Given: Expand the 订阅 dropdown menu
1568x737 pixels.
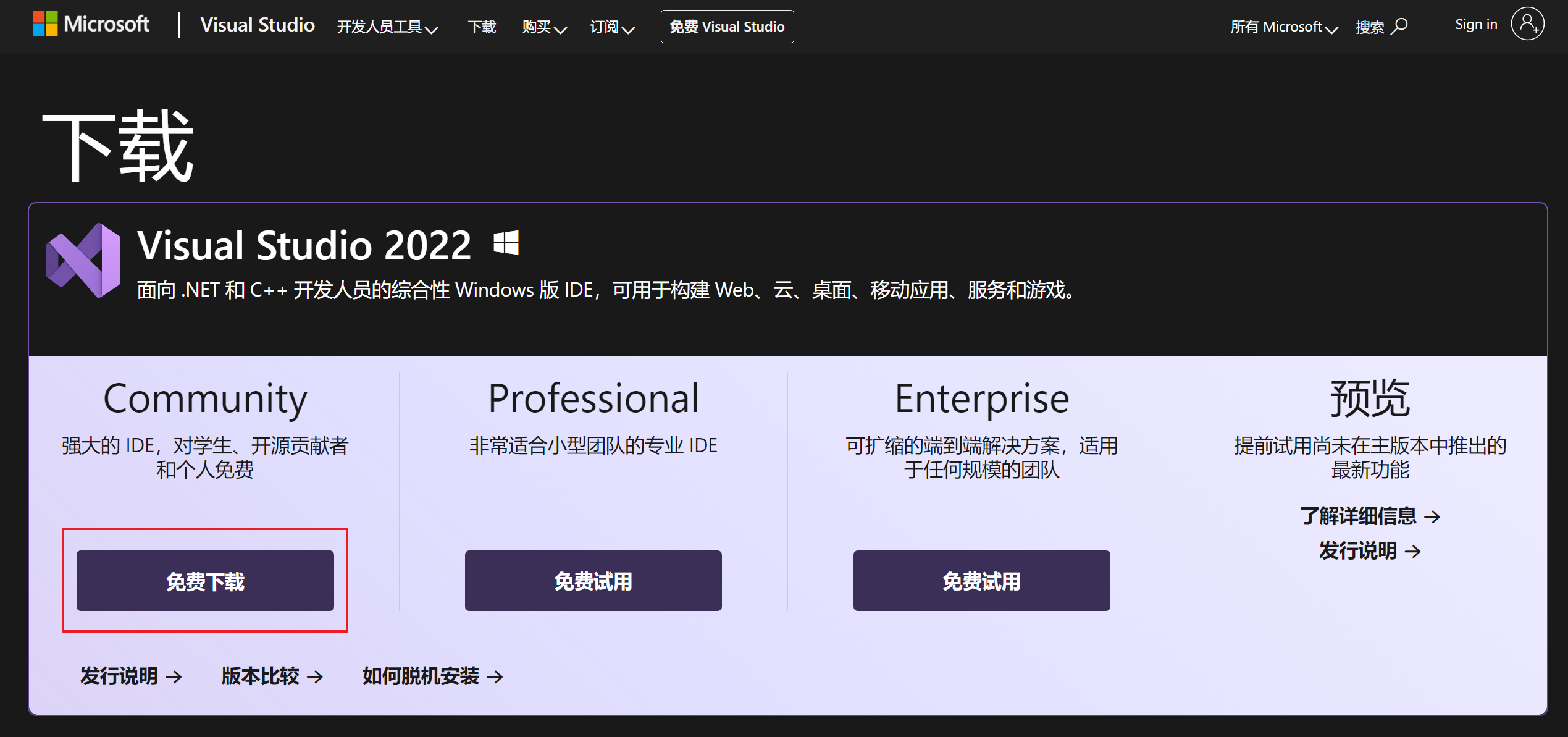Looking at the screenshot, I should point(612,27).
